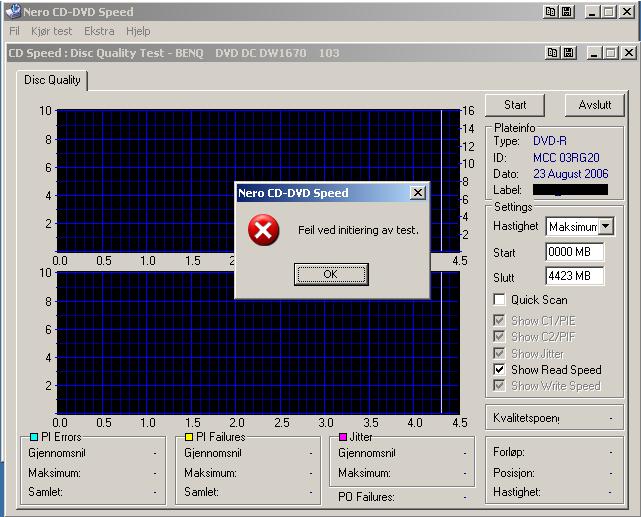
Task: Click the red error icon in dialog
Action: (x=264, y=230)
